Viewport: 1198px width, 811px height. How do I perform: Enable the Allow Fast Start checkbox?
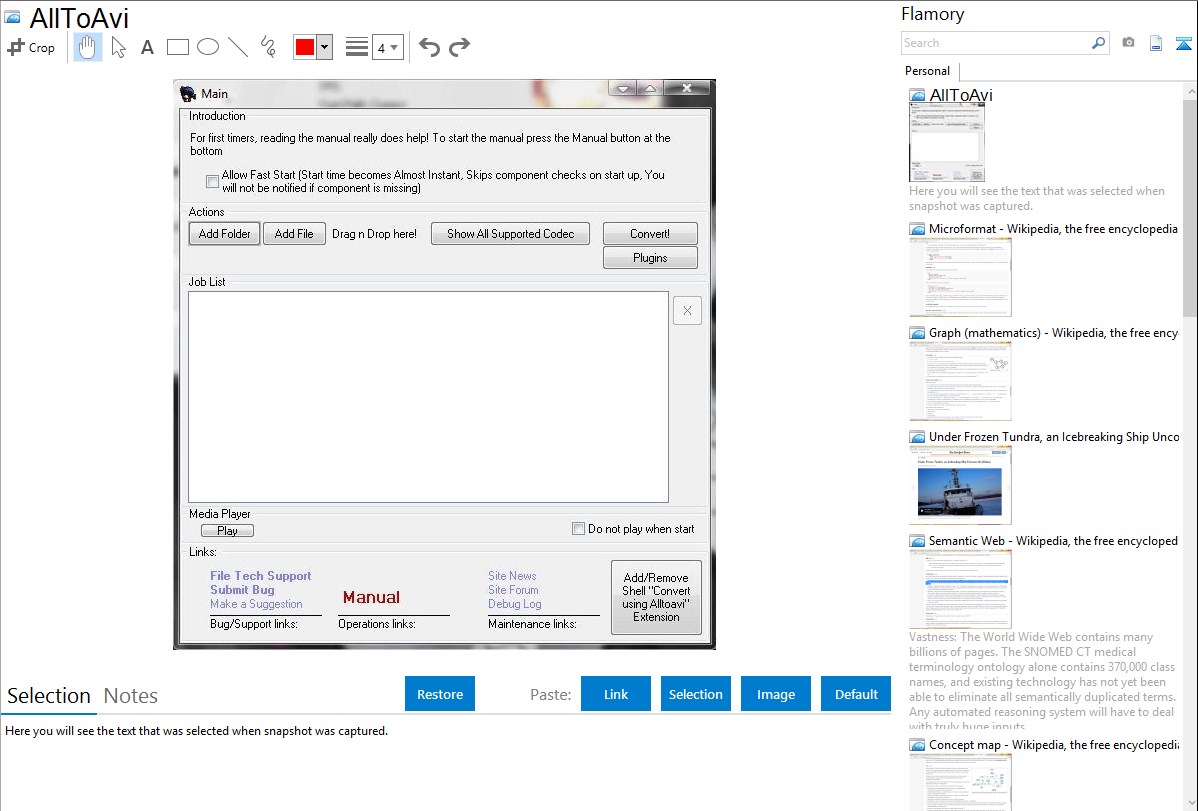pos(212,181)
